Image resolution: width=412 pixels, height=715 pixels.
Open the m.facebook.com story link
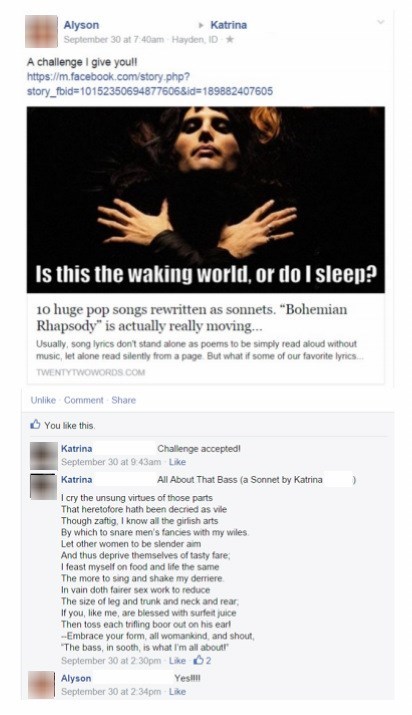[150, 84]
